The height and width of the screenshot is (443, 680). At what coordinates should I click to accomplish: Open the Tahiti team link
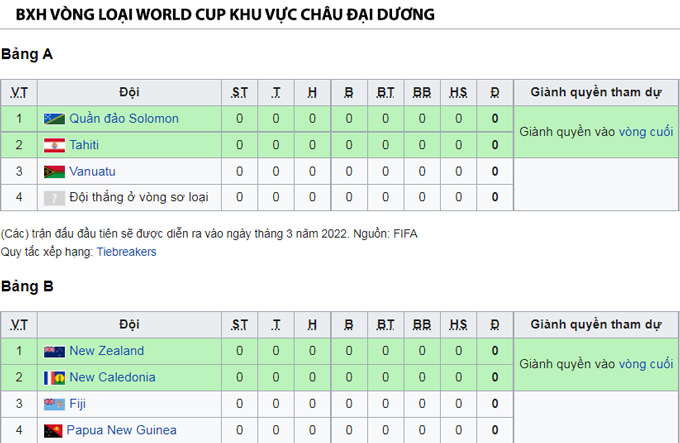click(x=84, y=145)
